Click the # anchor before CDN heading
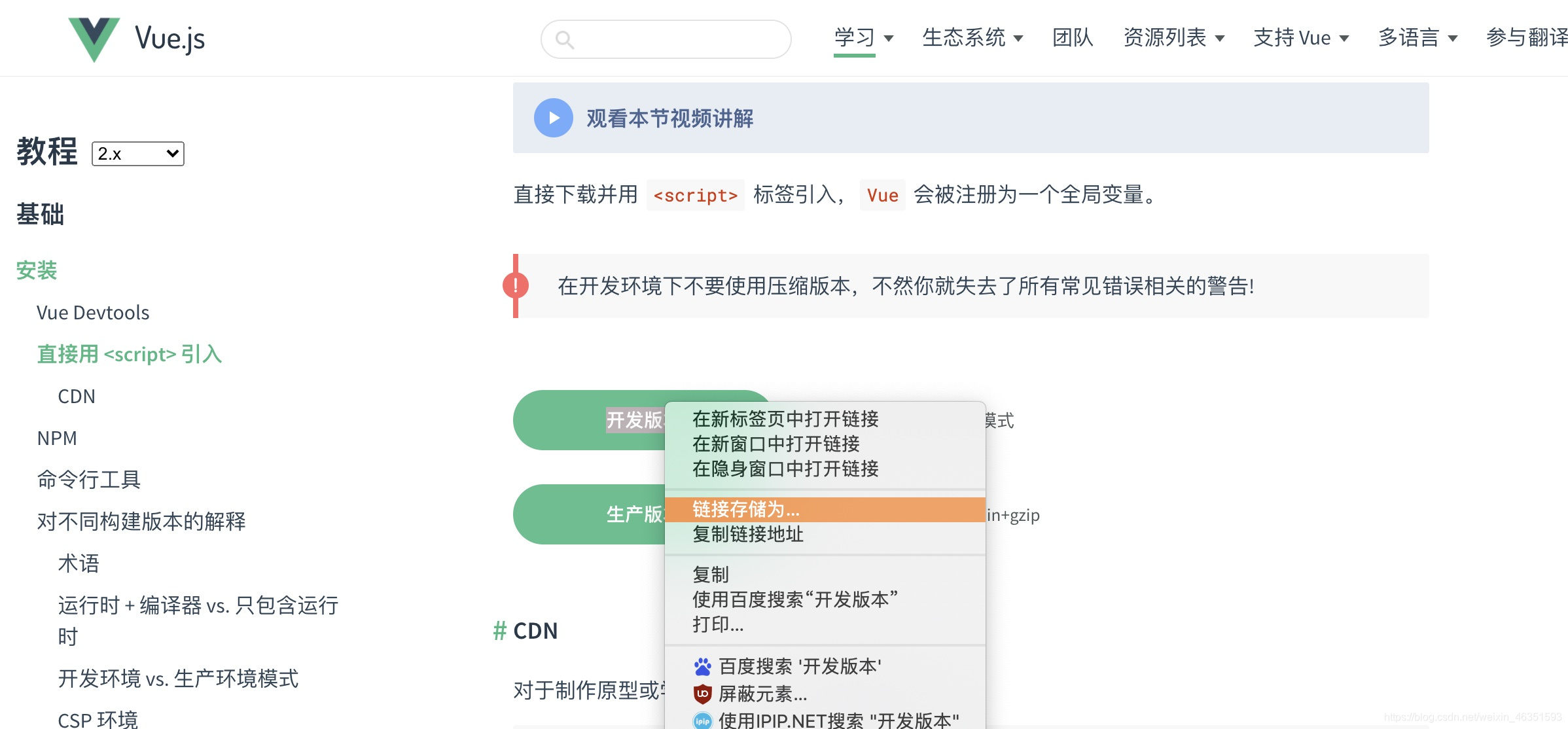Viewport: 1568px width, 729px height. click(x=500, y=631)
